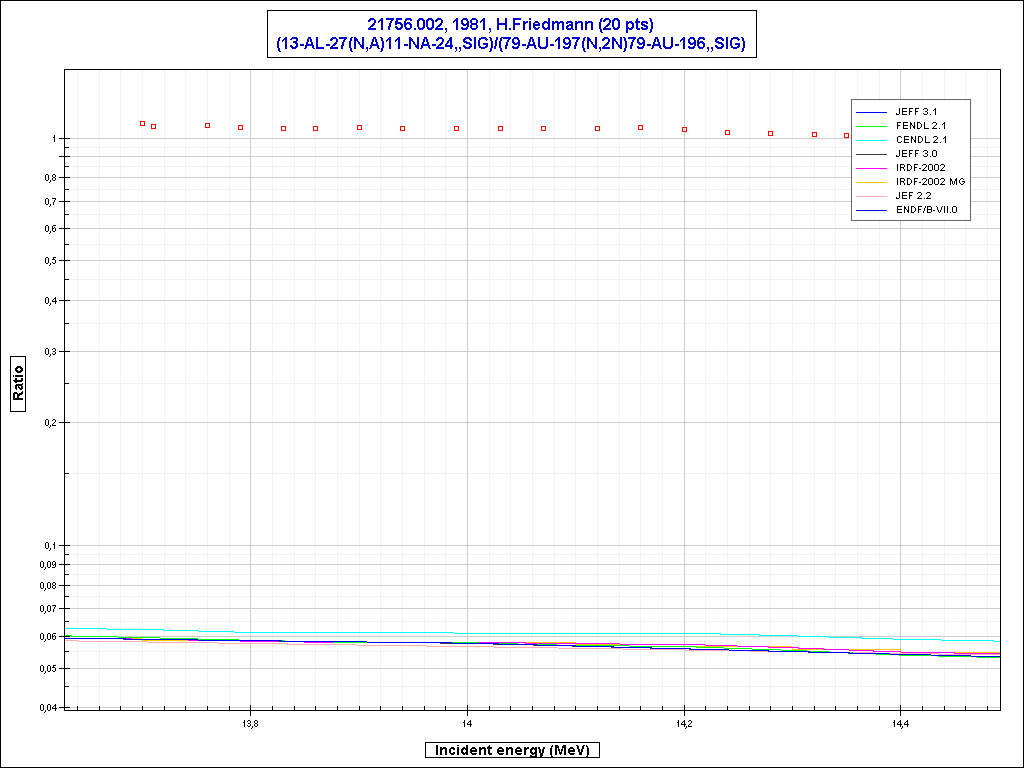Click the green FENDL 2.1 line swatch

coord(873,125)
